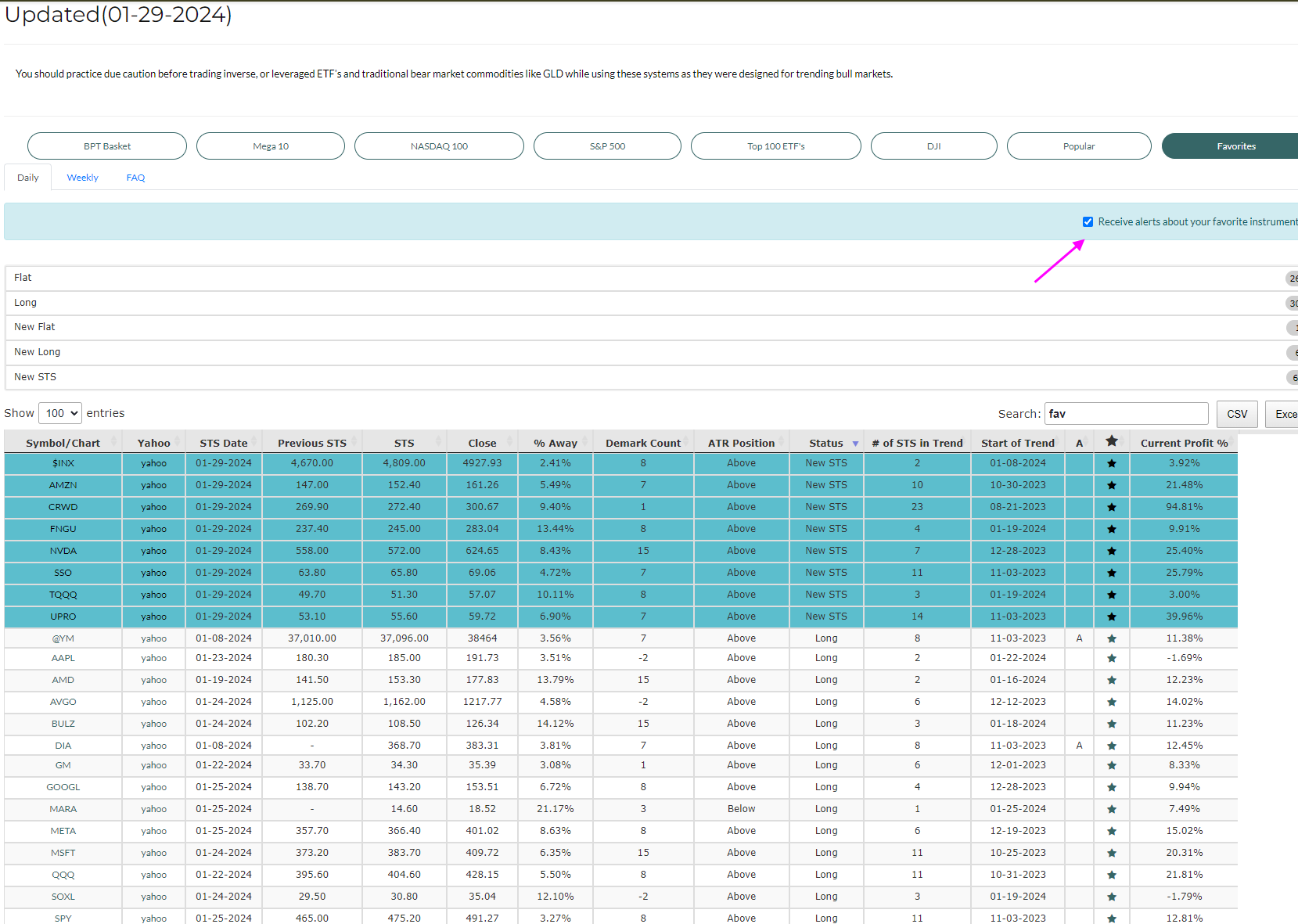Open the yahoo link for CRWD
The image size is (1298, 924).
coord(153,507)
